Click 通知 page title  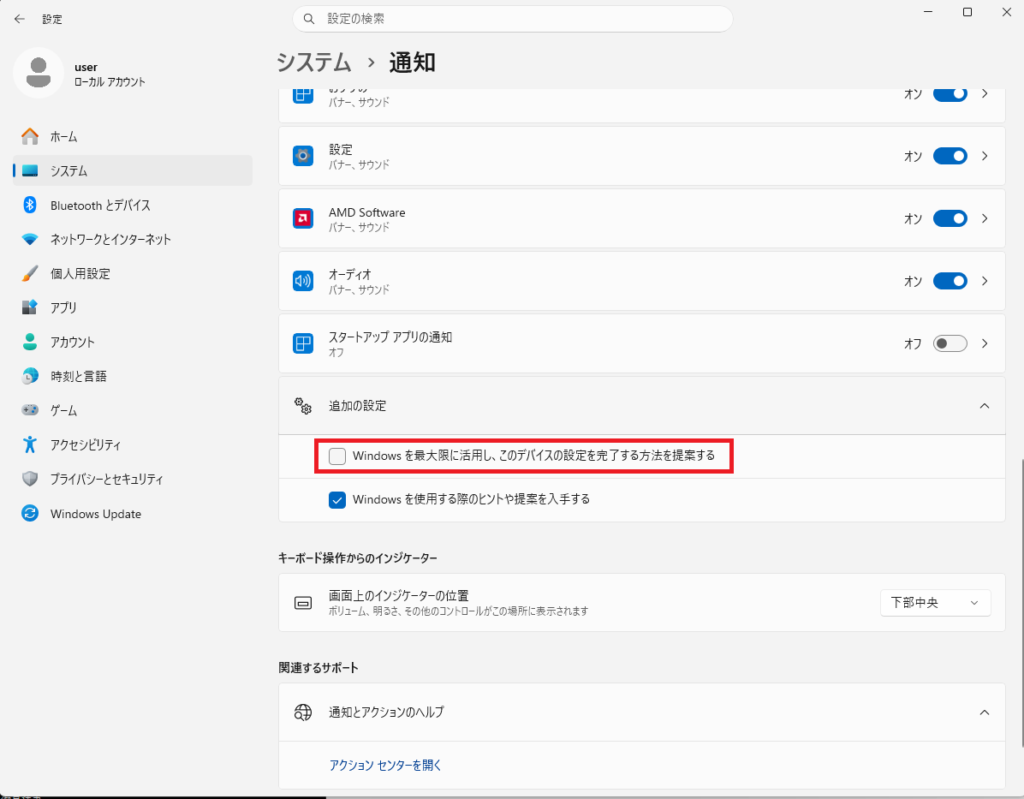[412, 63]
